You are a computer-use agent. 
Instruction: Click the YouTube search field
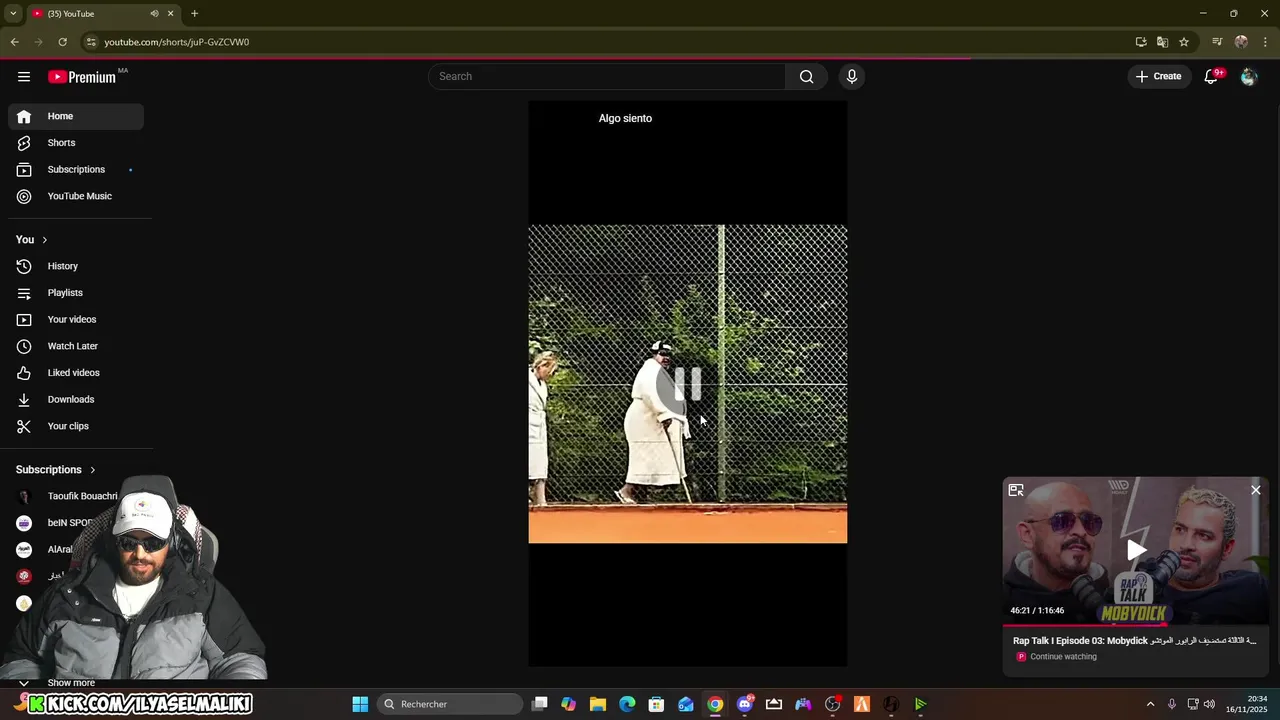point(607,76)
